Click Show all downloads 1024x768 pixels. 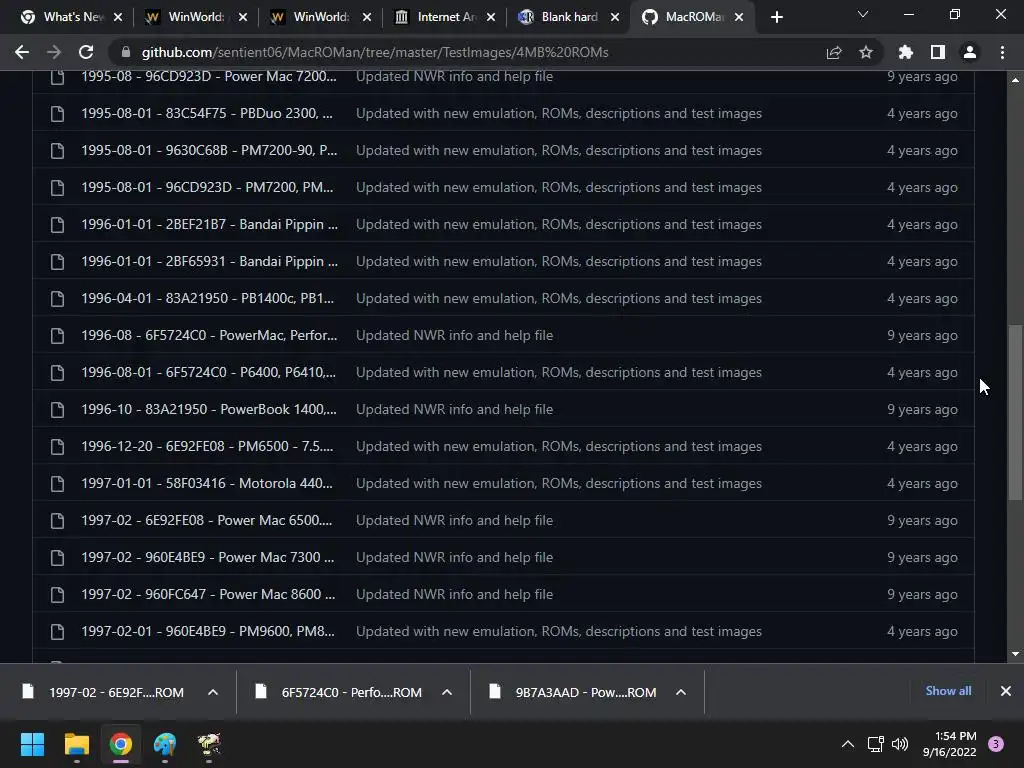(x=948, y=691)
